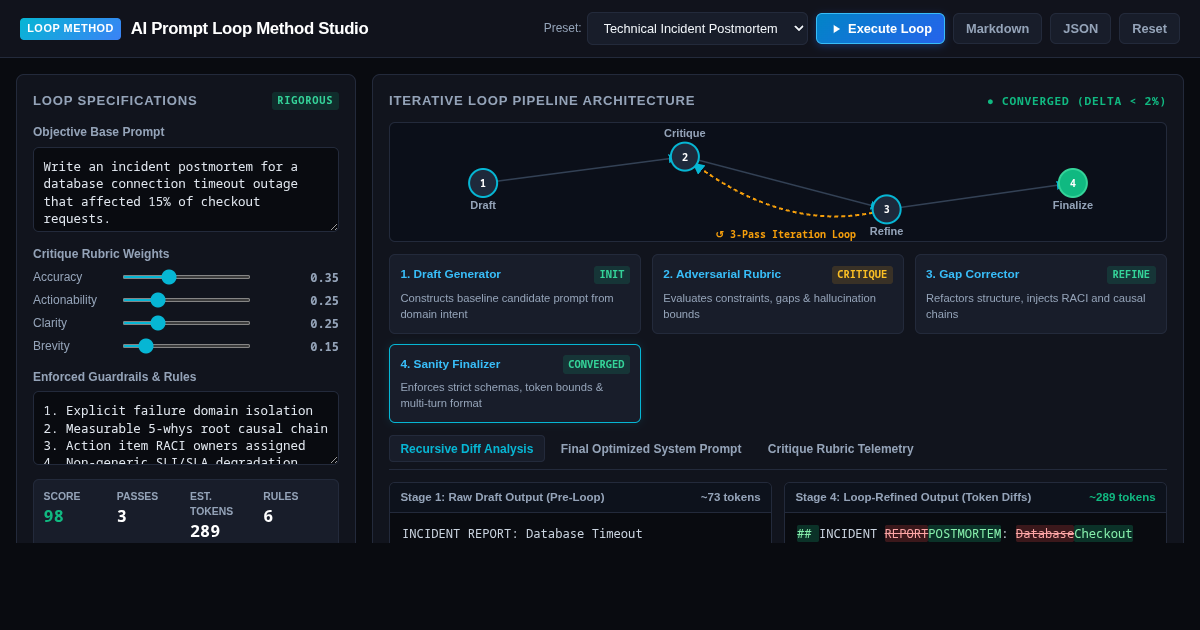Click the Execute Loop button
Viewport: 1200px width, 630px height.
pos(880,28)
